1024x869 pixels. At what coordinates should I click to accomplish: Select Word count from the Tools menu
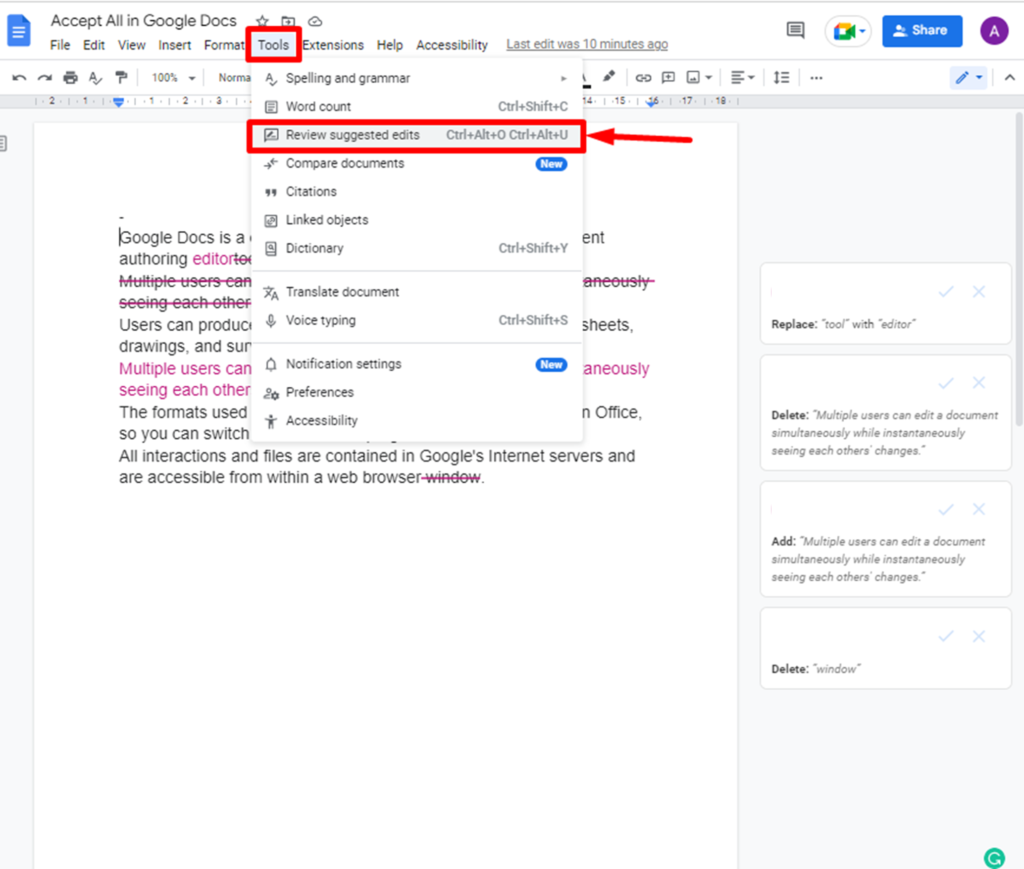point(416,106)
